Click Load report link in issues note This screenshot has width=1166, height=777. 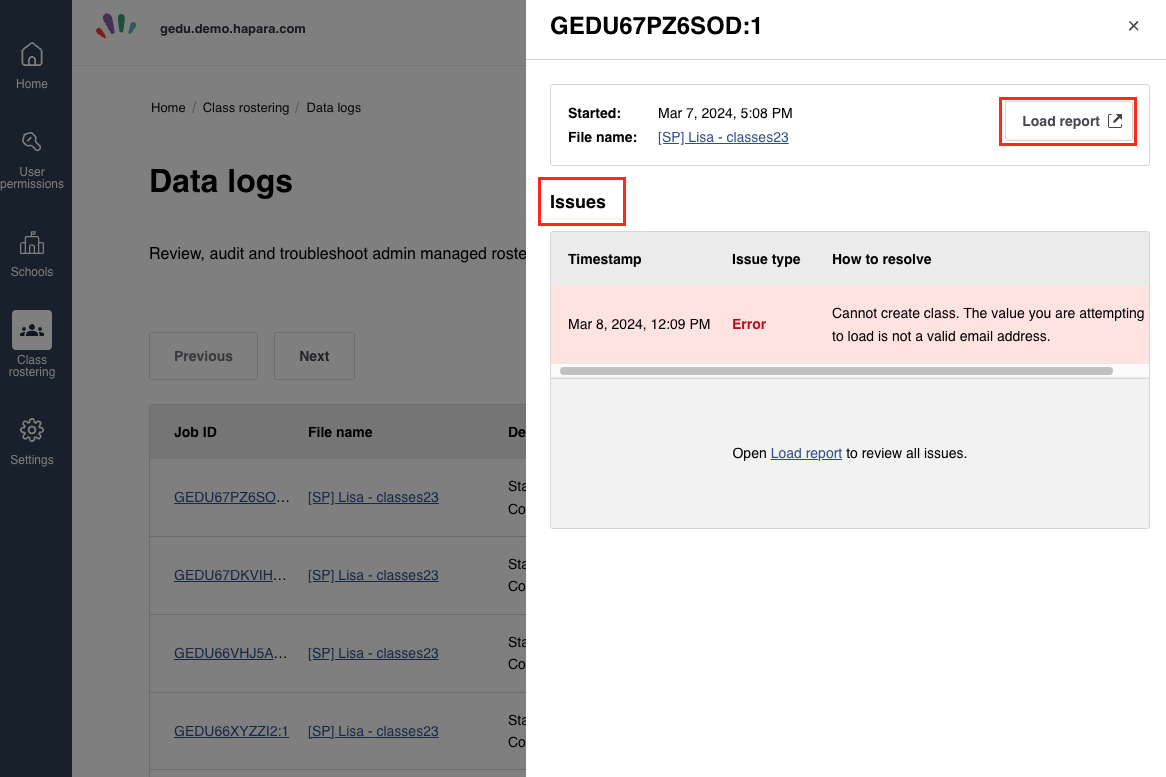coord(806,453)
